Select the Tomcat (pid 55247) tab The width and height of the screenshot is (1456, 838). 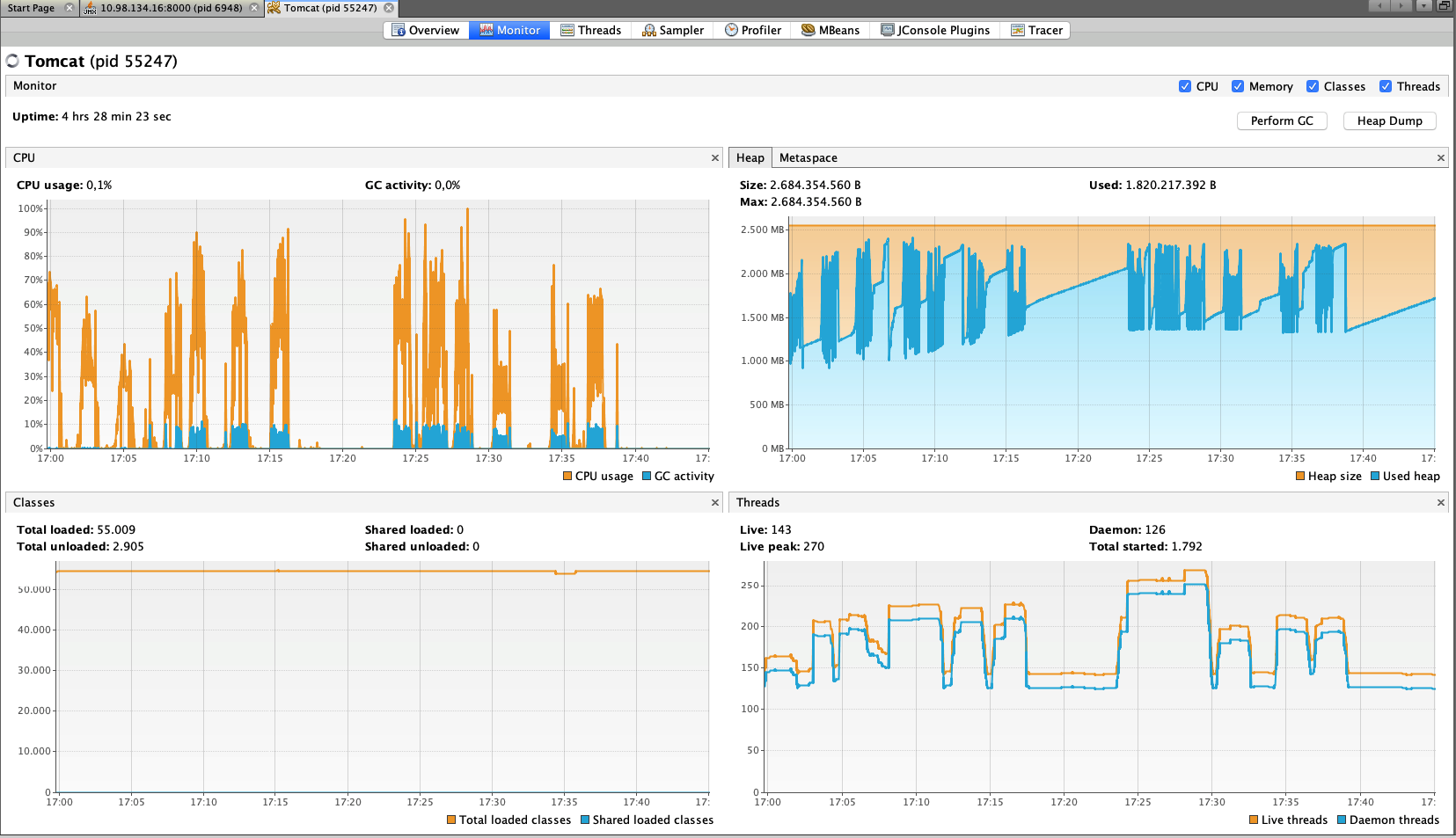tap(330, 8)
